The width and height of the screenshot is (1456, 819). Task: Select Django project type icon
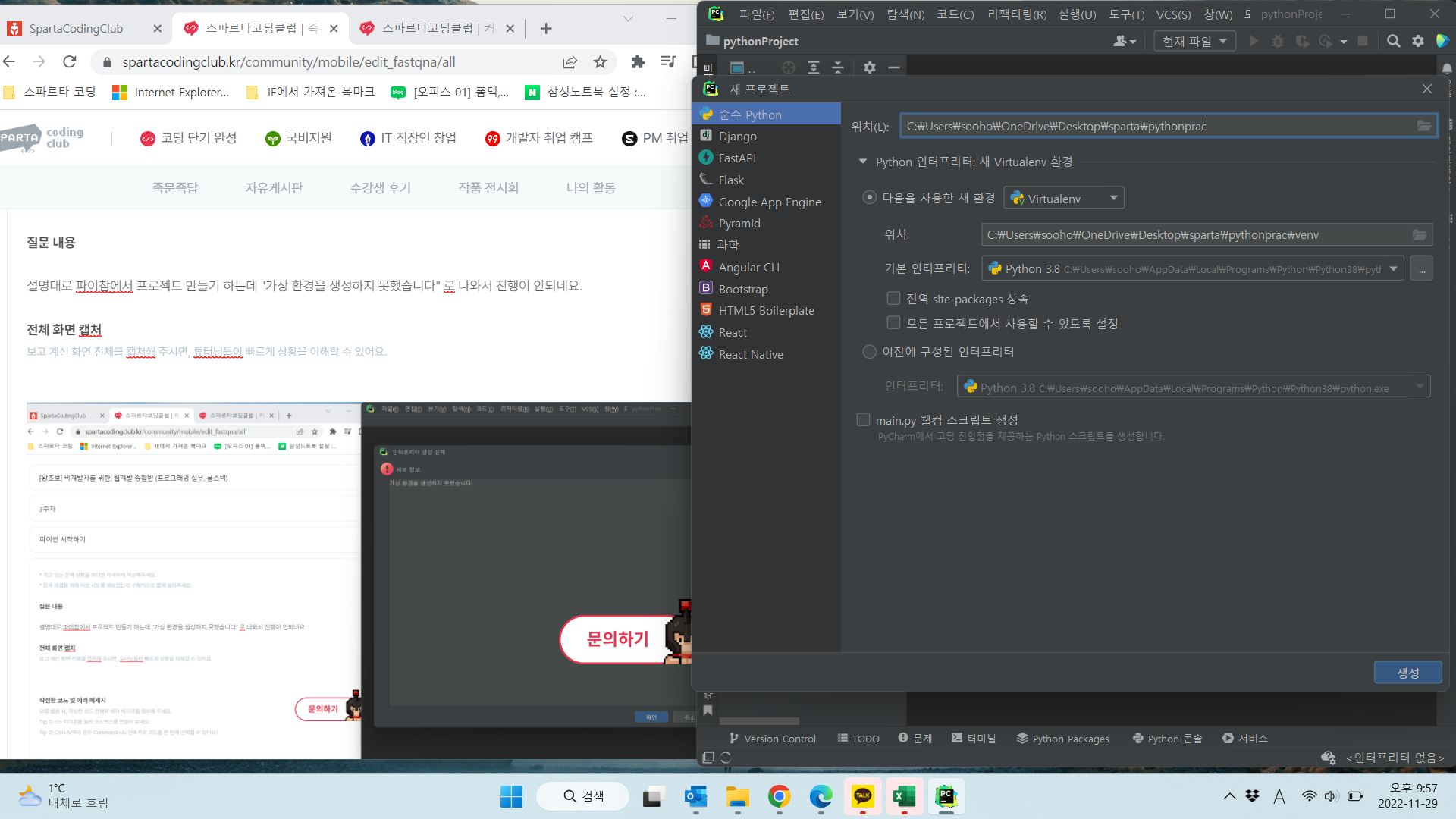tap(706, 136)
